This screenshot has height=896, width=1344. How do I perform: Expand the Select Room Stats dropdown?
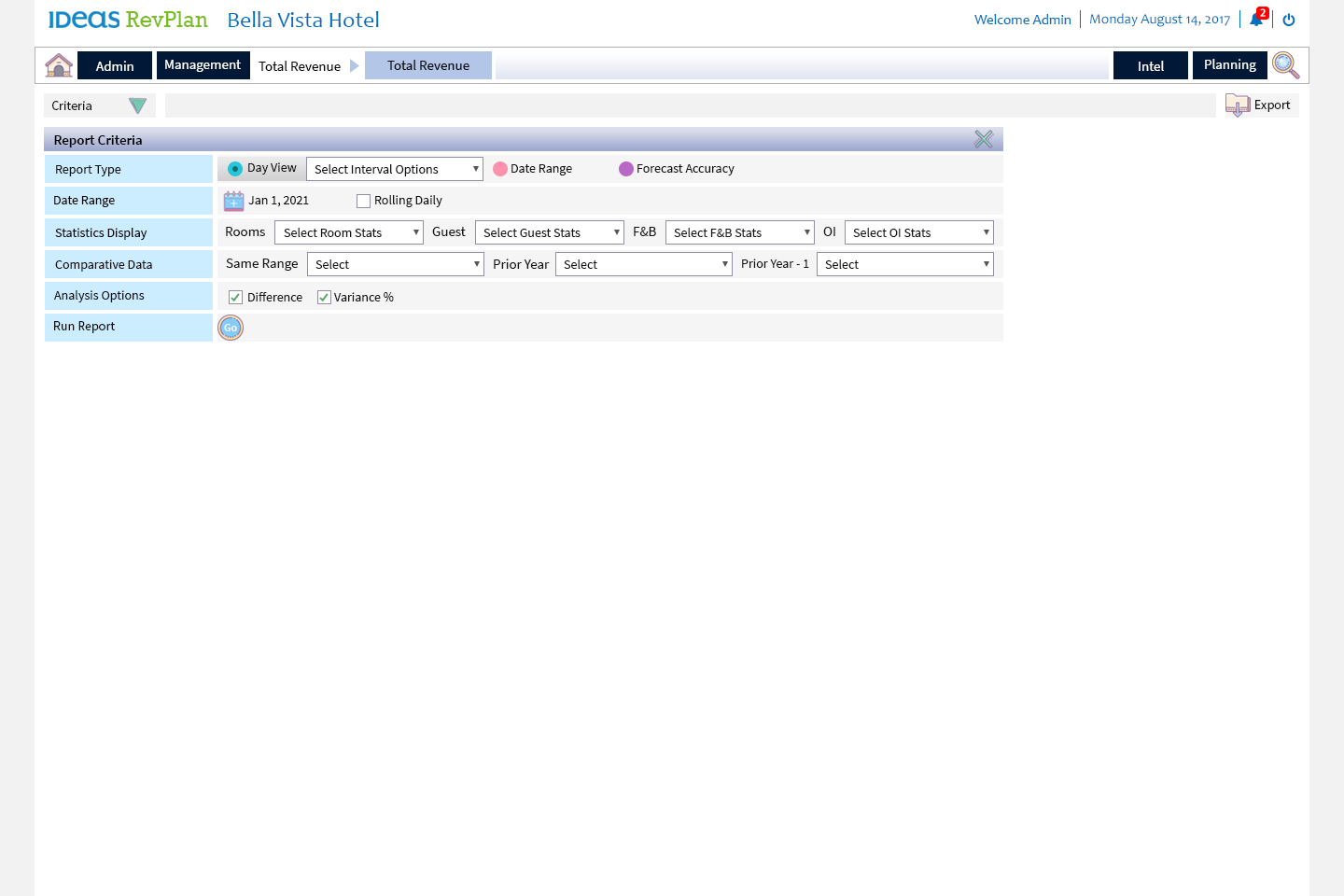pyautogui.click(x=349, y=232)
